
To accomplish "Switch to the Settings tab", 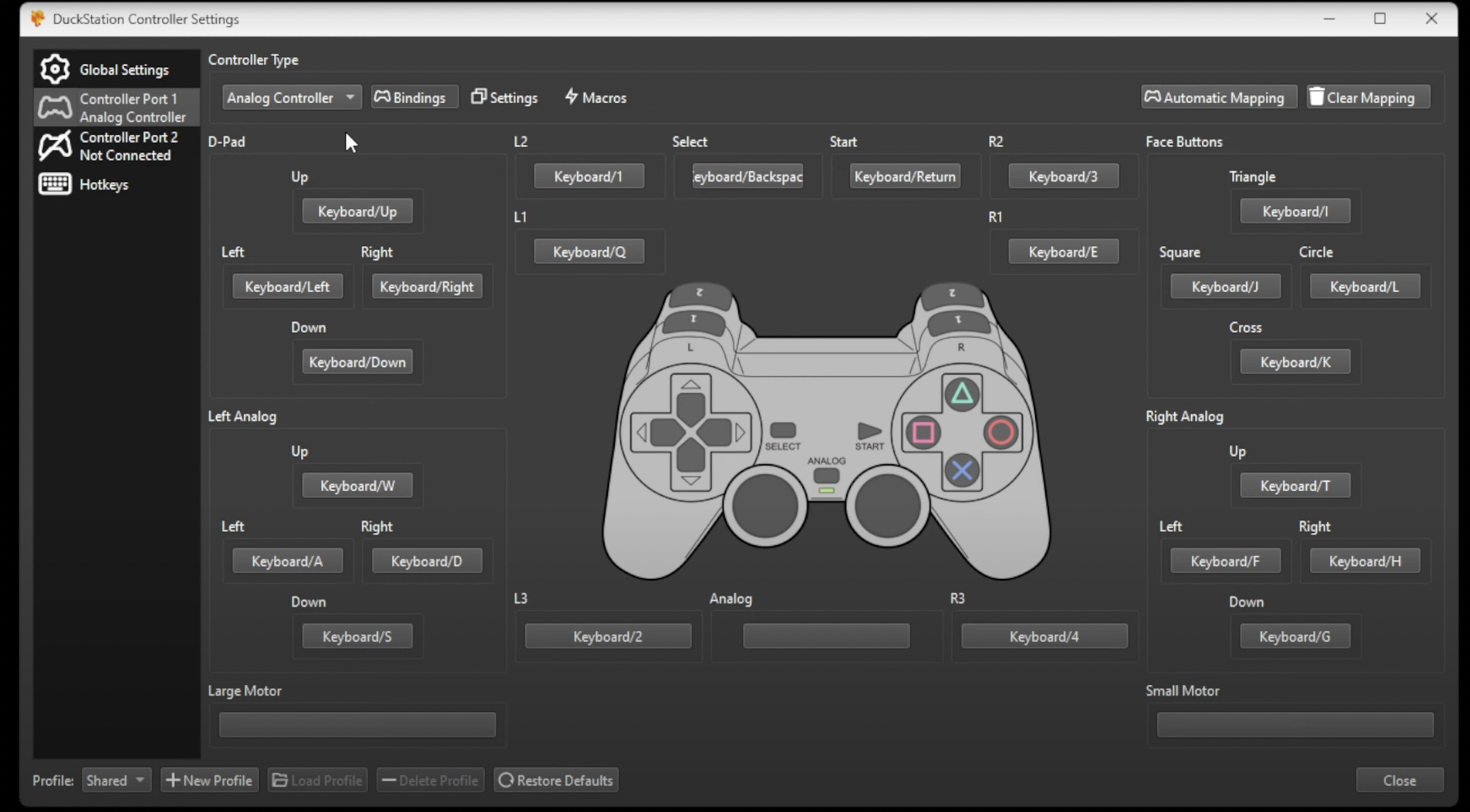I will tap(505, 98).
